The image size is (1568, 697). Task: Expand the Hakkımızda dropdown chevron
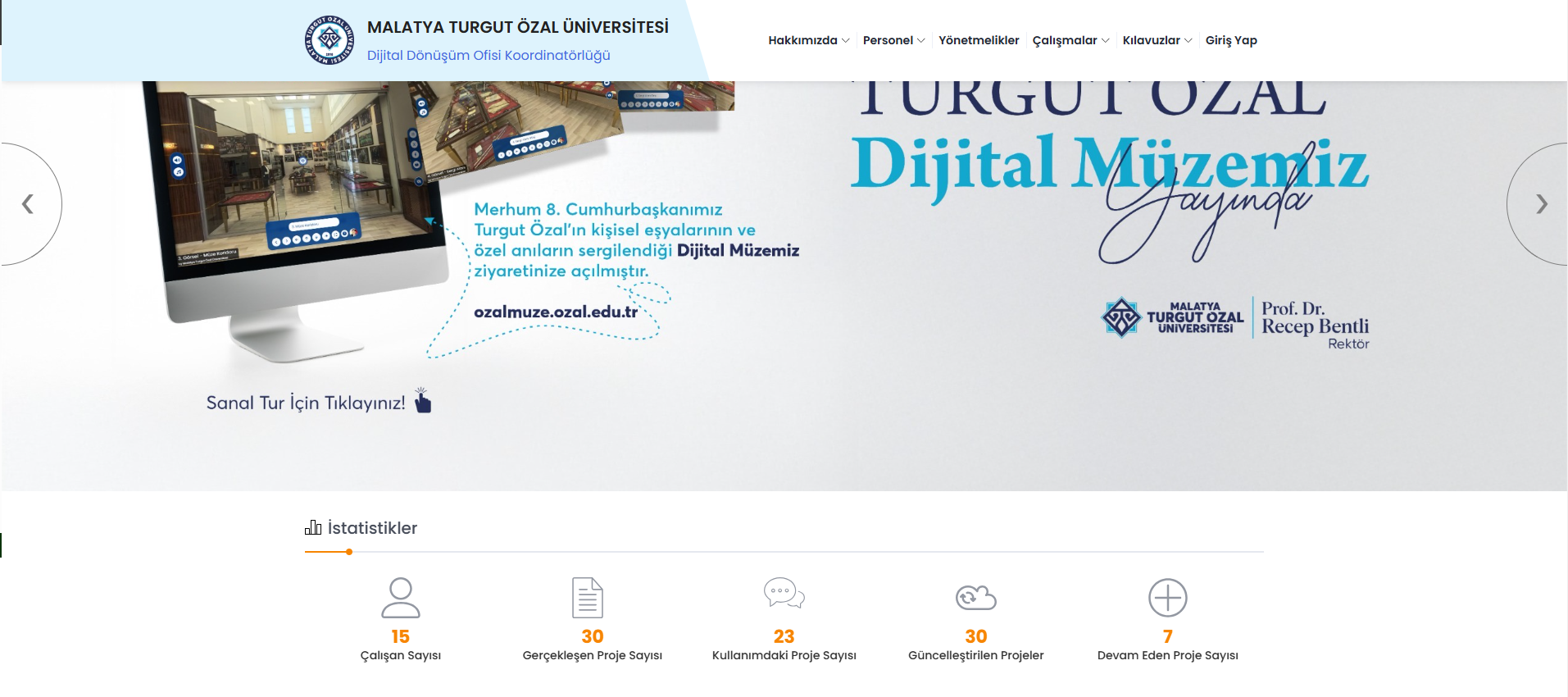pos(846,40)
